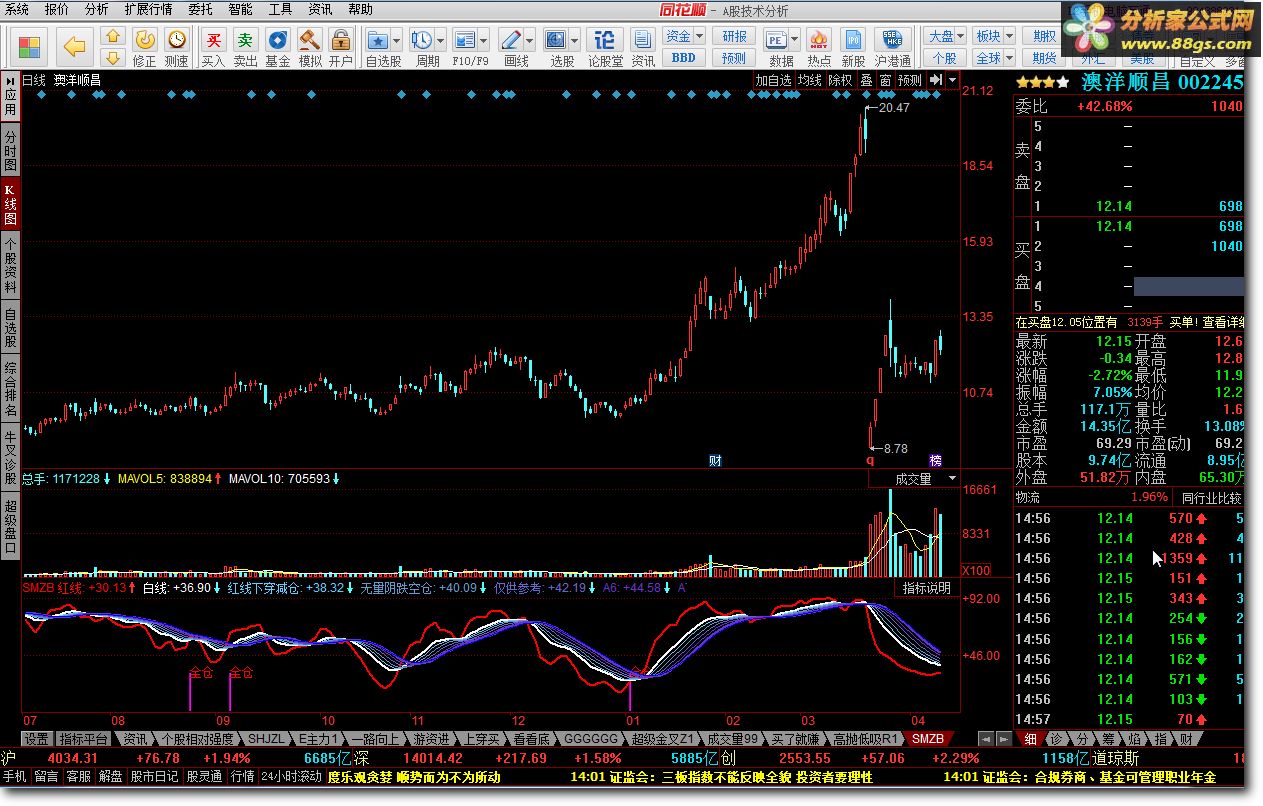This screenshot has width=1263, height=806.
Task: Open the 自选股 folder icon
Action: [378, 39]
